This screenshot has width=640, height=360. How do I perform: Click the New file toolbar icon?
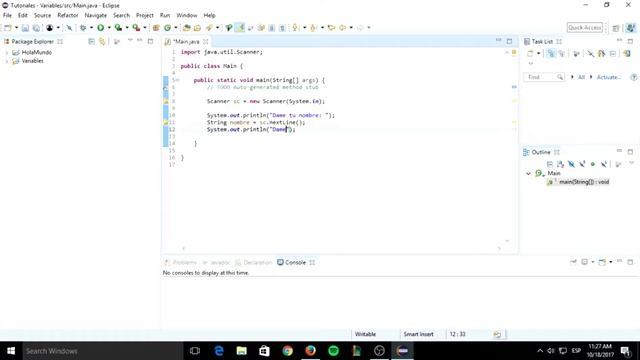click(x=8, y=28)
